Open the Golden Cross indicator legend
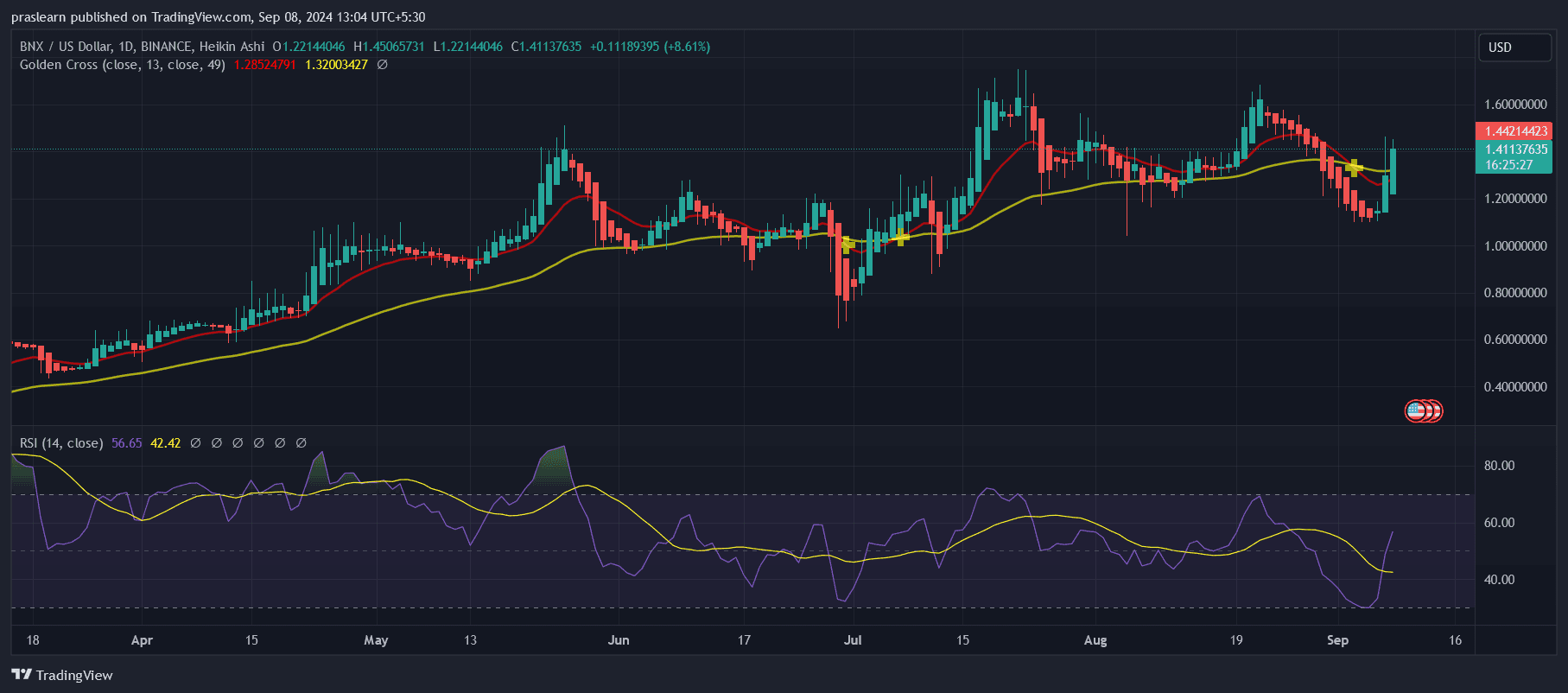Viewport: 1568px width, 693px height. [123, 65]
